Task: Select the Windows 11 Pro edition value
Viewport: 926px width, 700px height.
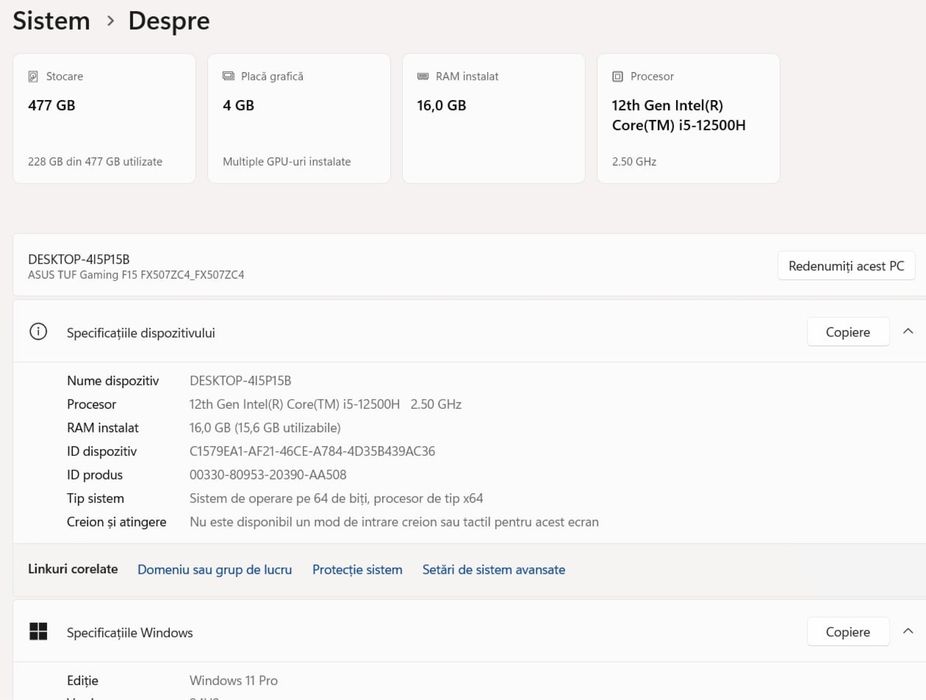Action: (x=233, y=681)
